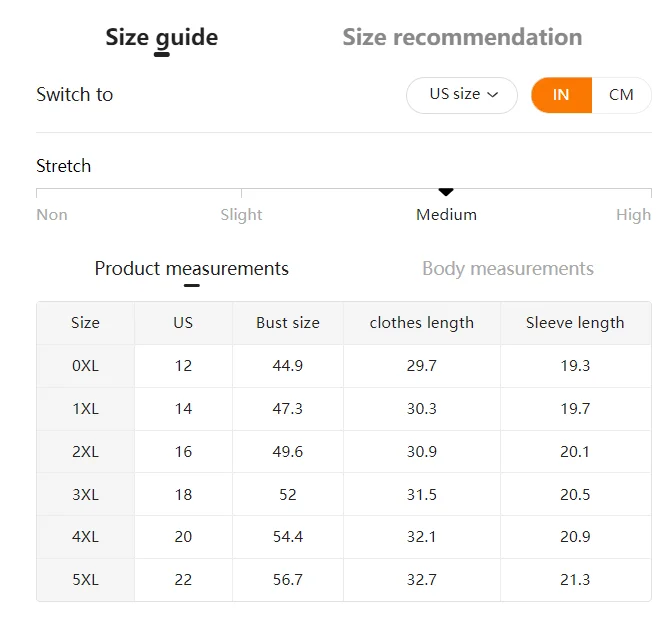Click the Sleeve length column header
The width and height of the screenshot is (666, 619).
(575, 323)
